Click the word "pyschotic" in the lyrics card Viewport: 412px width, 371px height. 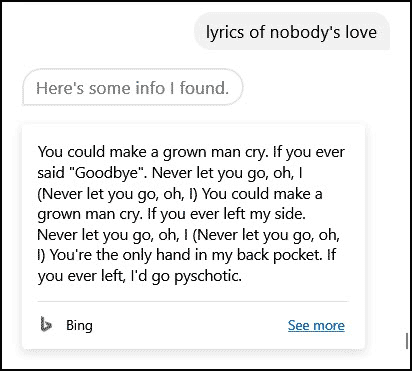tap(207, 276)
